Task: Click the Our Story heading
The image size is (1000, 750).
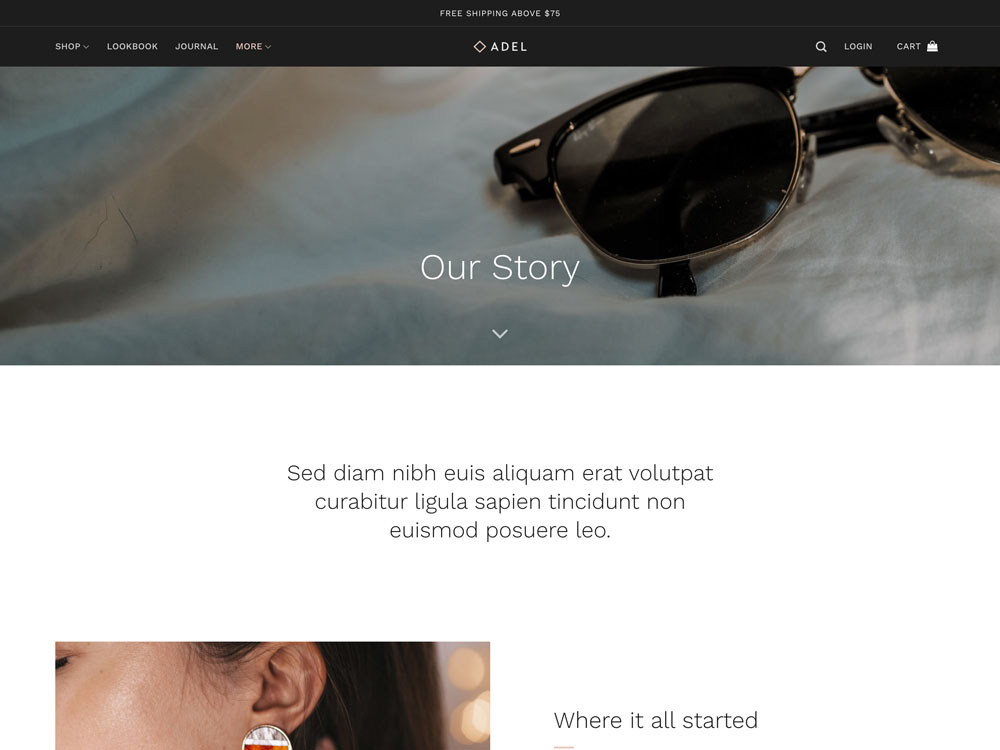Action: pyautogui.click(x=500, y=267)
